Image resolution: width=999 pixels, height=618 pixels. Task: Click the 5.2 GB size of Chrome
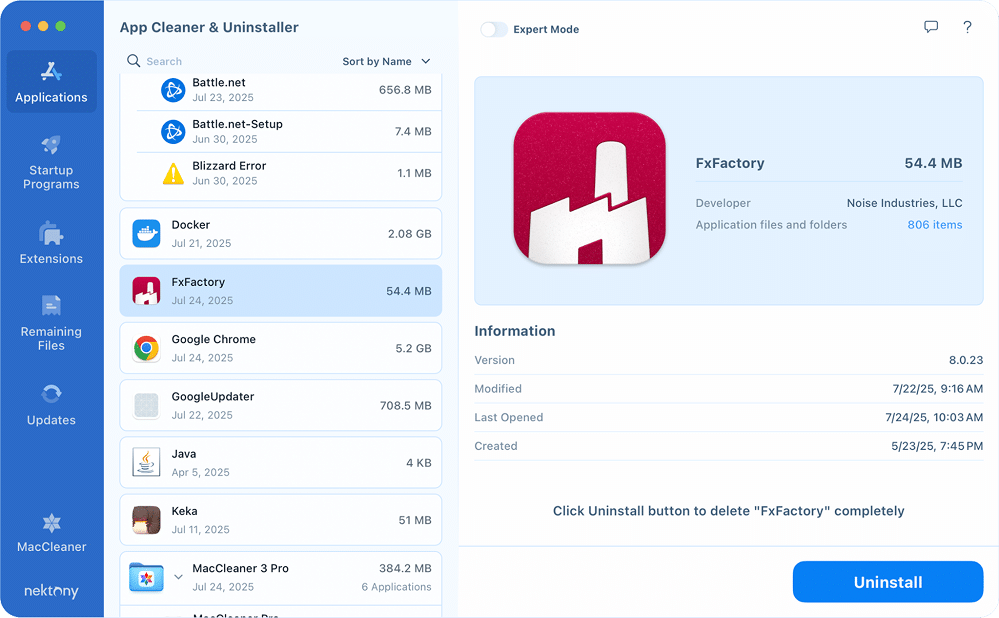point(413,349)
